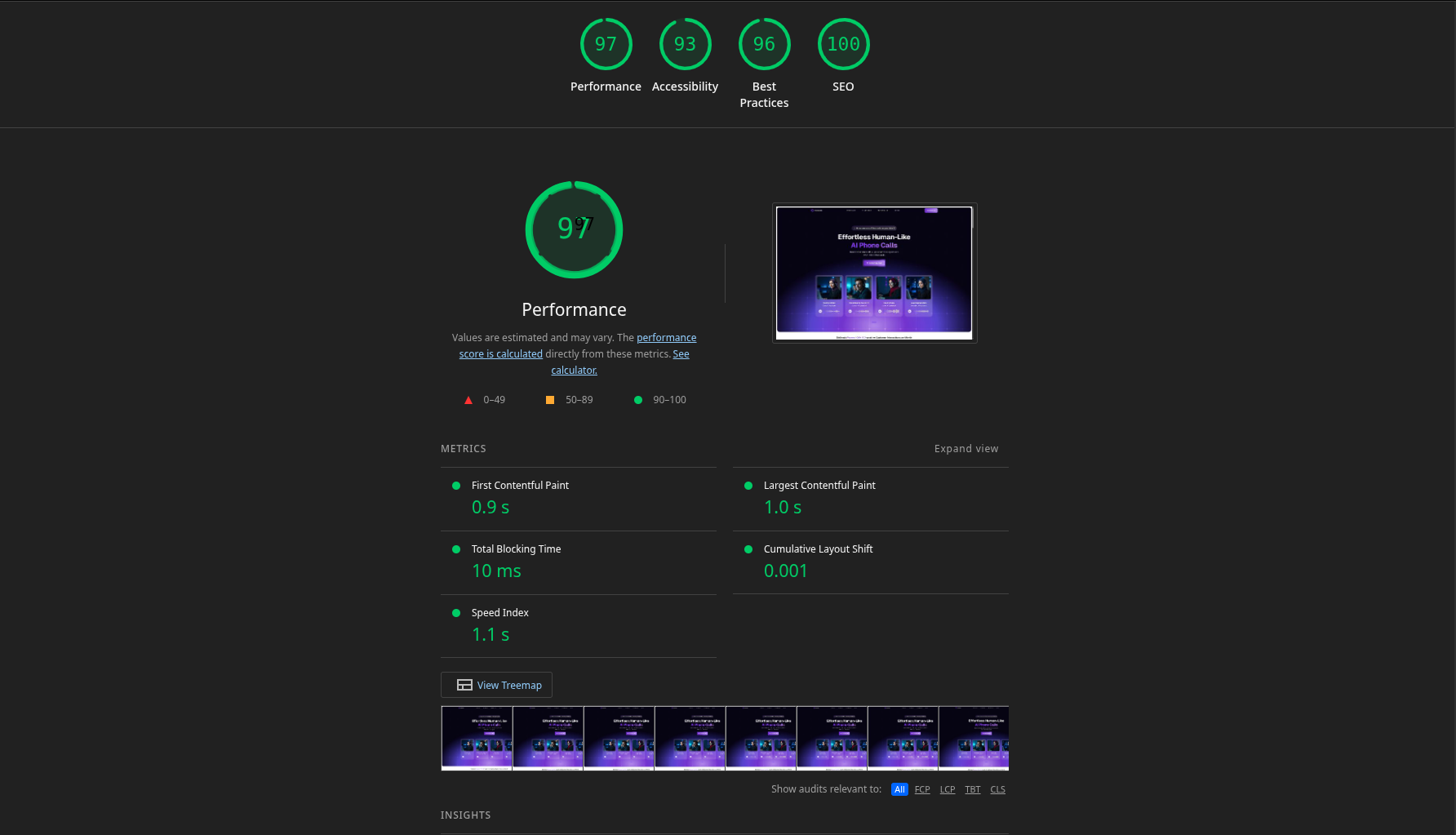1456x835 pixels.
Task: Click the green dot beside Cumulative Layout Shift
Action: coord(748,549)
